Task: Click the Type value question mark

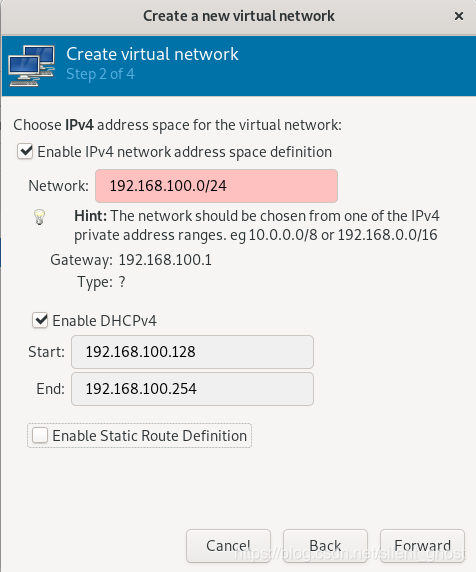Action: click(x=122, y=282)
